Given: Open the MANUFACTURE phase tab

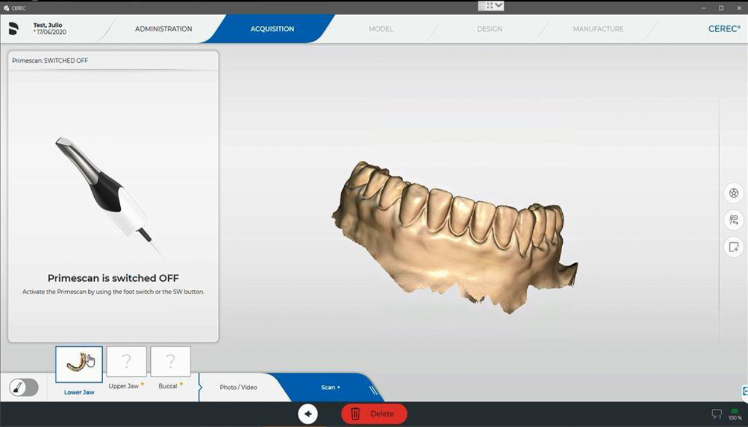Looking at the screenshot, I should (x=598, y=29).
